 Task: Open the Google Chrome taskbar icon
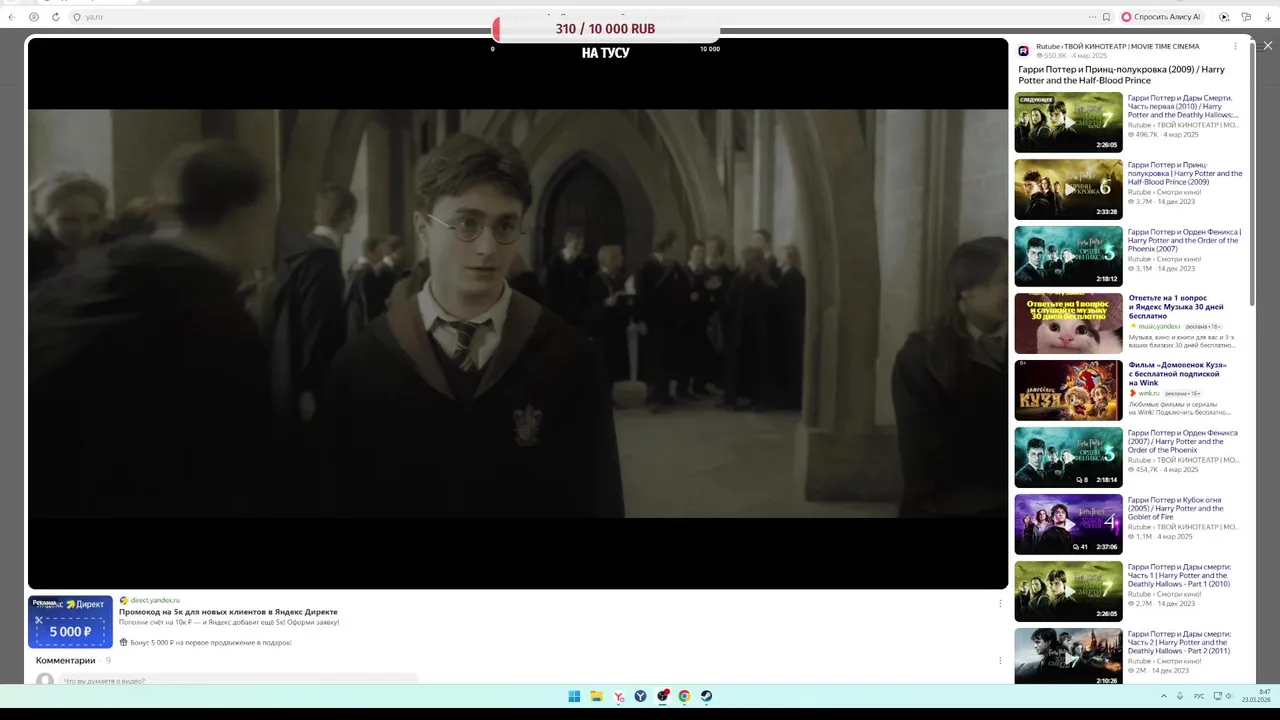[x=684, y=696]
